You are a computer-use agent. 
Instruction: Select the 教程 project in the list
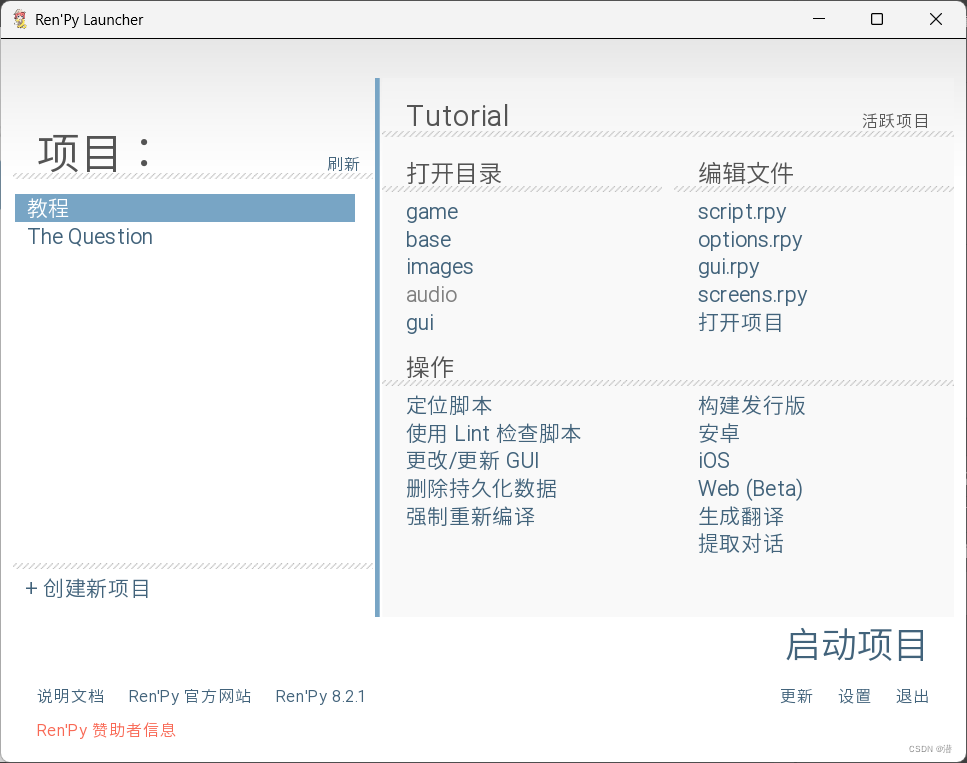click(184, 208)
